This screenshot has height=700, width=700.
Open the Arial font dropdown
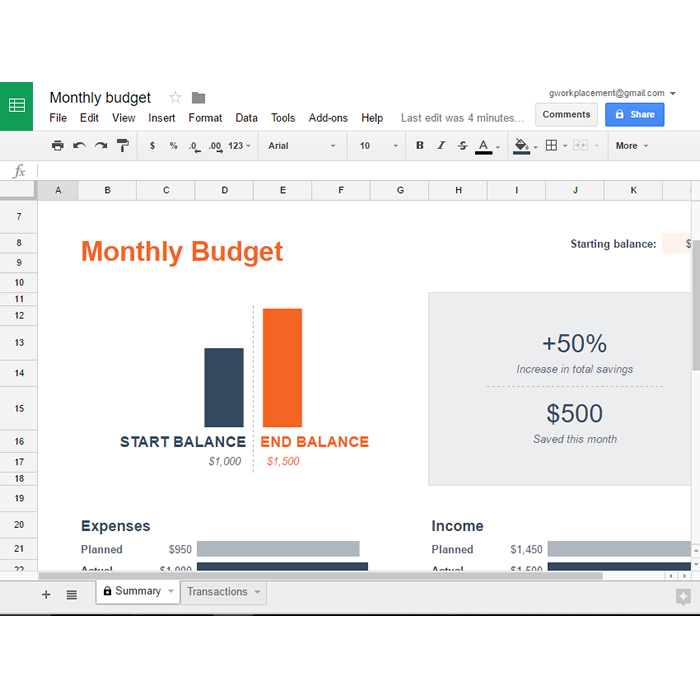(x=301, y=146)
